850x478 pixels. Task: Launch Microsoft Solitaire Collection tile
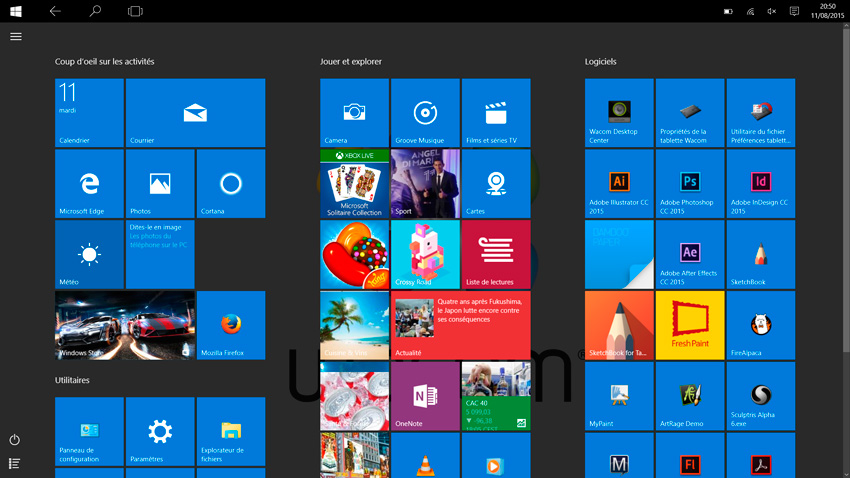coord(355,184)
